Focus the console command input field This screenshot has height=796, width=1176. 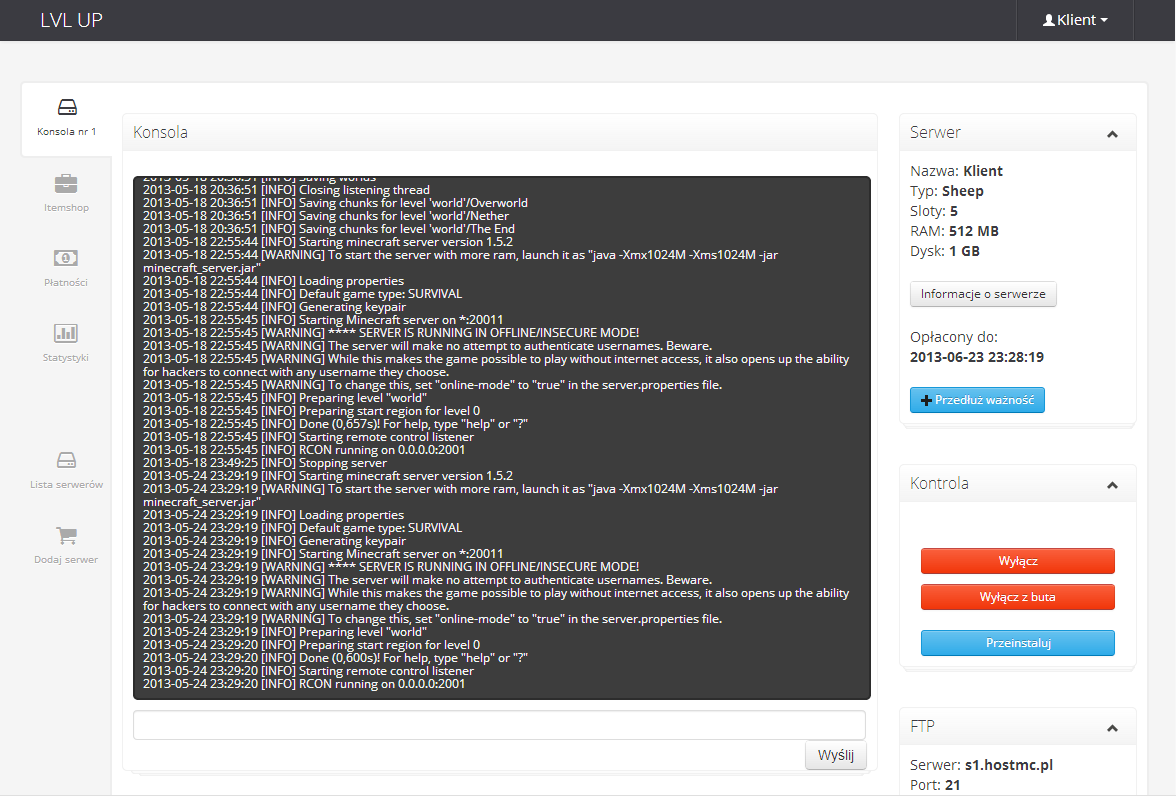[499, 725]
